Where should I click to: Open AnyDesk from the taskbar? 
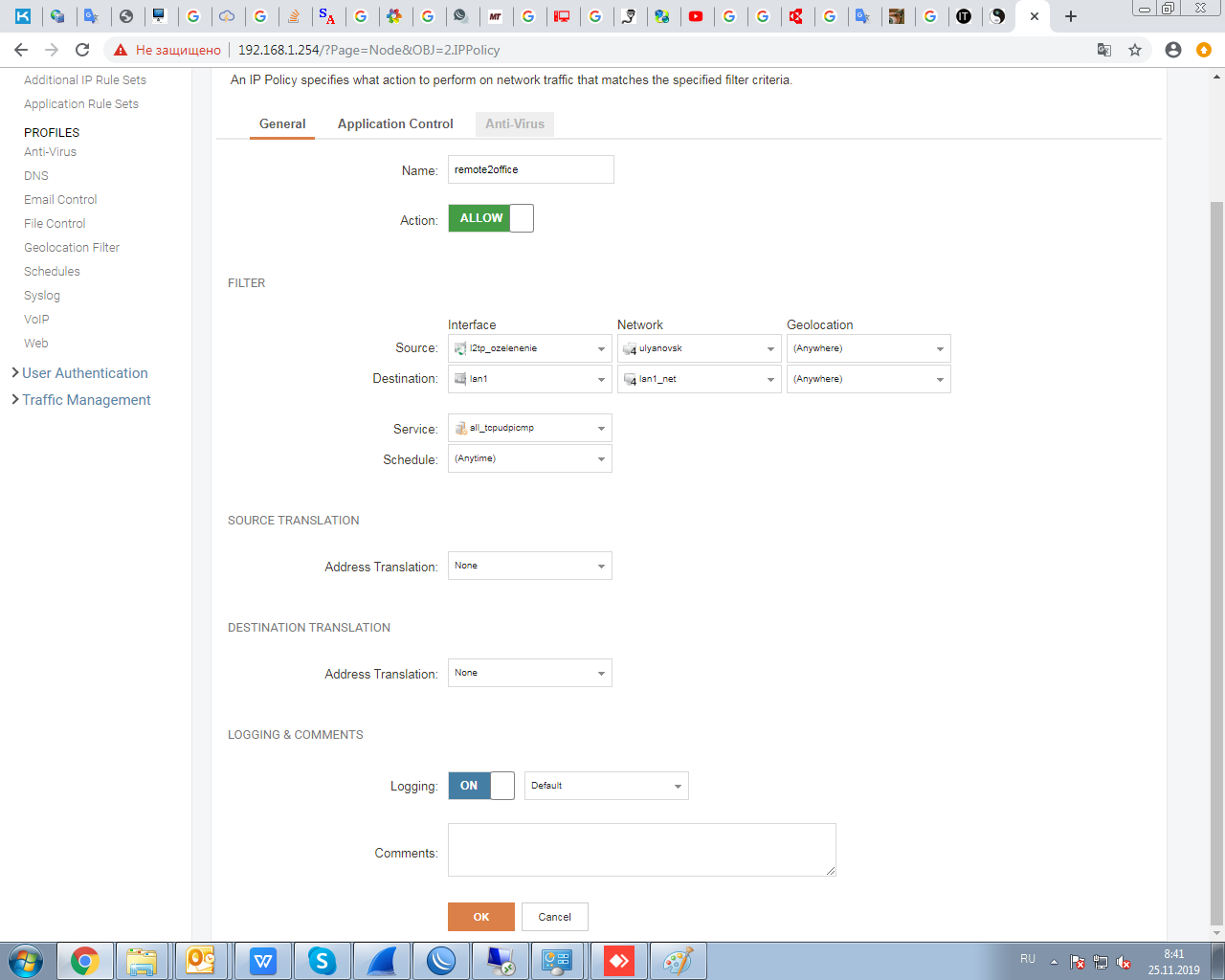tap(619, 961)
